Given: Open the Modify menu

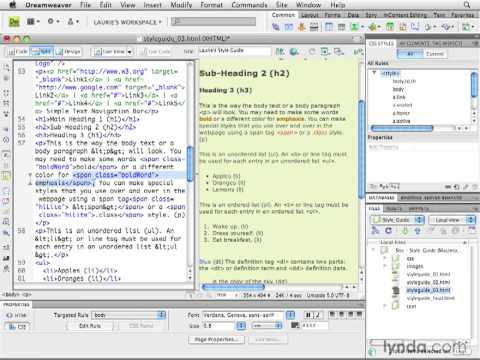Looking at the screenshot, I should coord(181,5).
